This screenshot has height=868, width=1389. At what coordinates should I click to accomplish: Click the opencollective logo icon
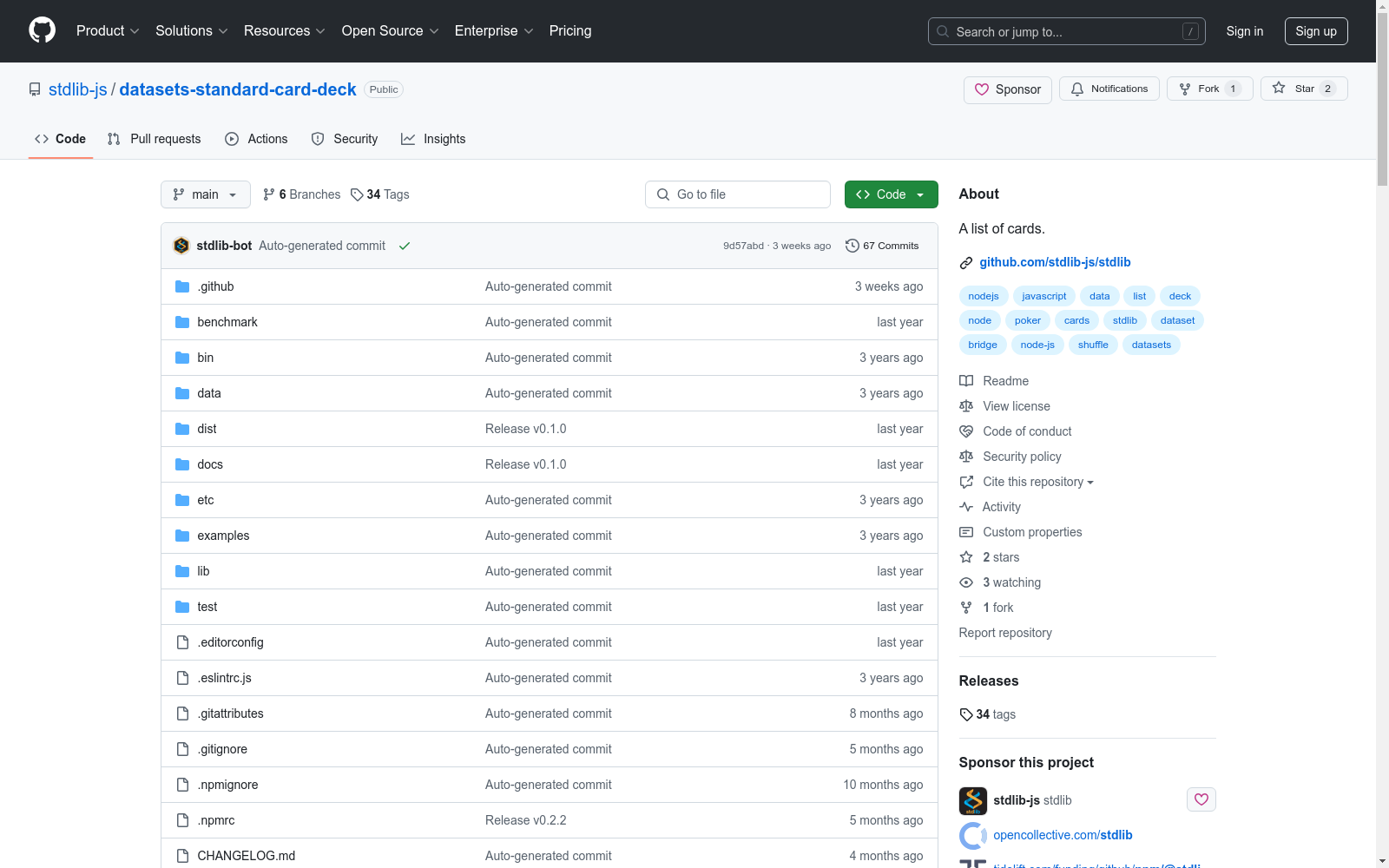coord(973,835)
